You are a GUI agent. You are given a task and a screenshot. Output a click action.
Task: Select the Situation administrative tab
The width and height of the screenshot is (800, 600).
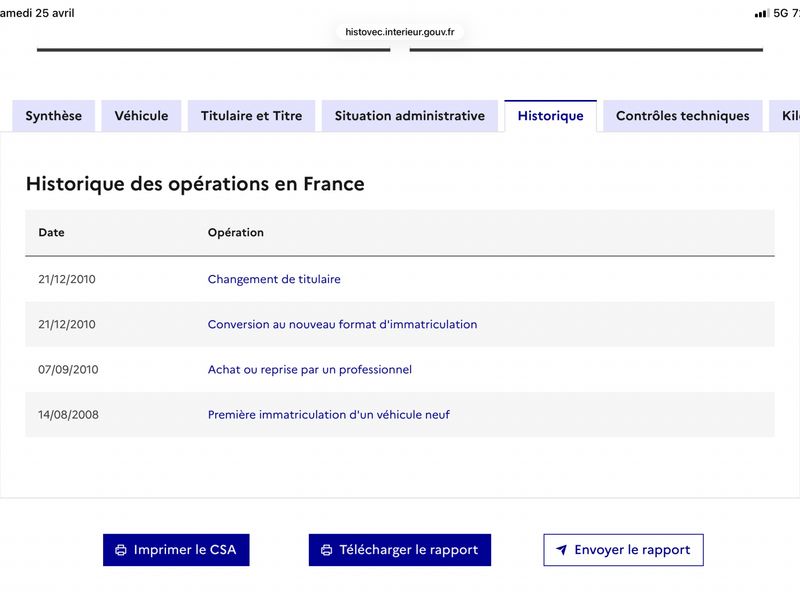click(410, 116)
